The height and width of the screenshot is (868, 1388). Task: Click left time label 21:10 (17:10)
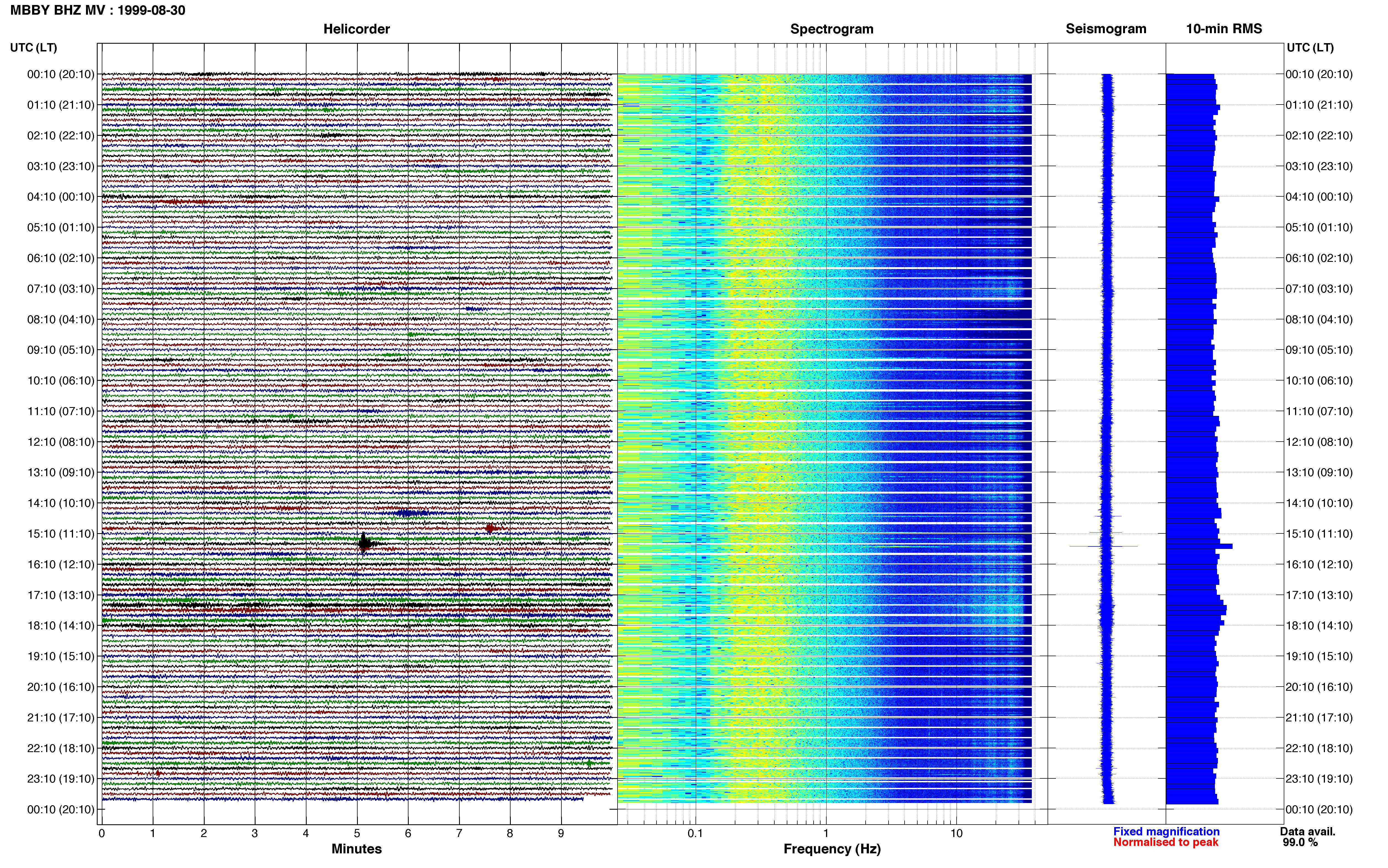(61, 717)
